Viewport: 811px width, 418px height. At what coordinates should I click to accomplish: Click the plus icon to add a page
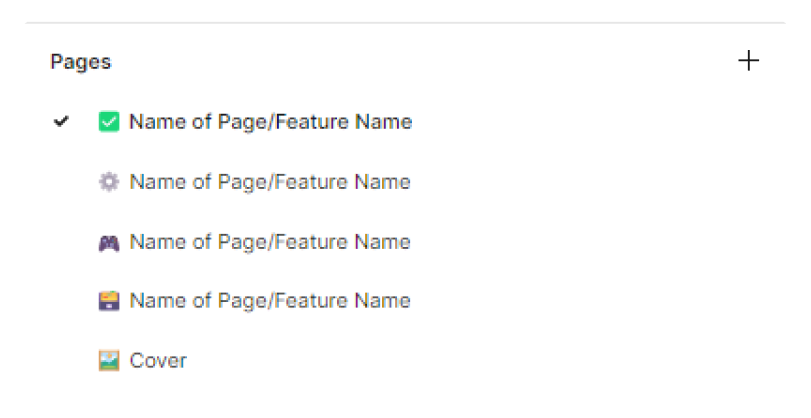coord(748,61)
